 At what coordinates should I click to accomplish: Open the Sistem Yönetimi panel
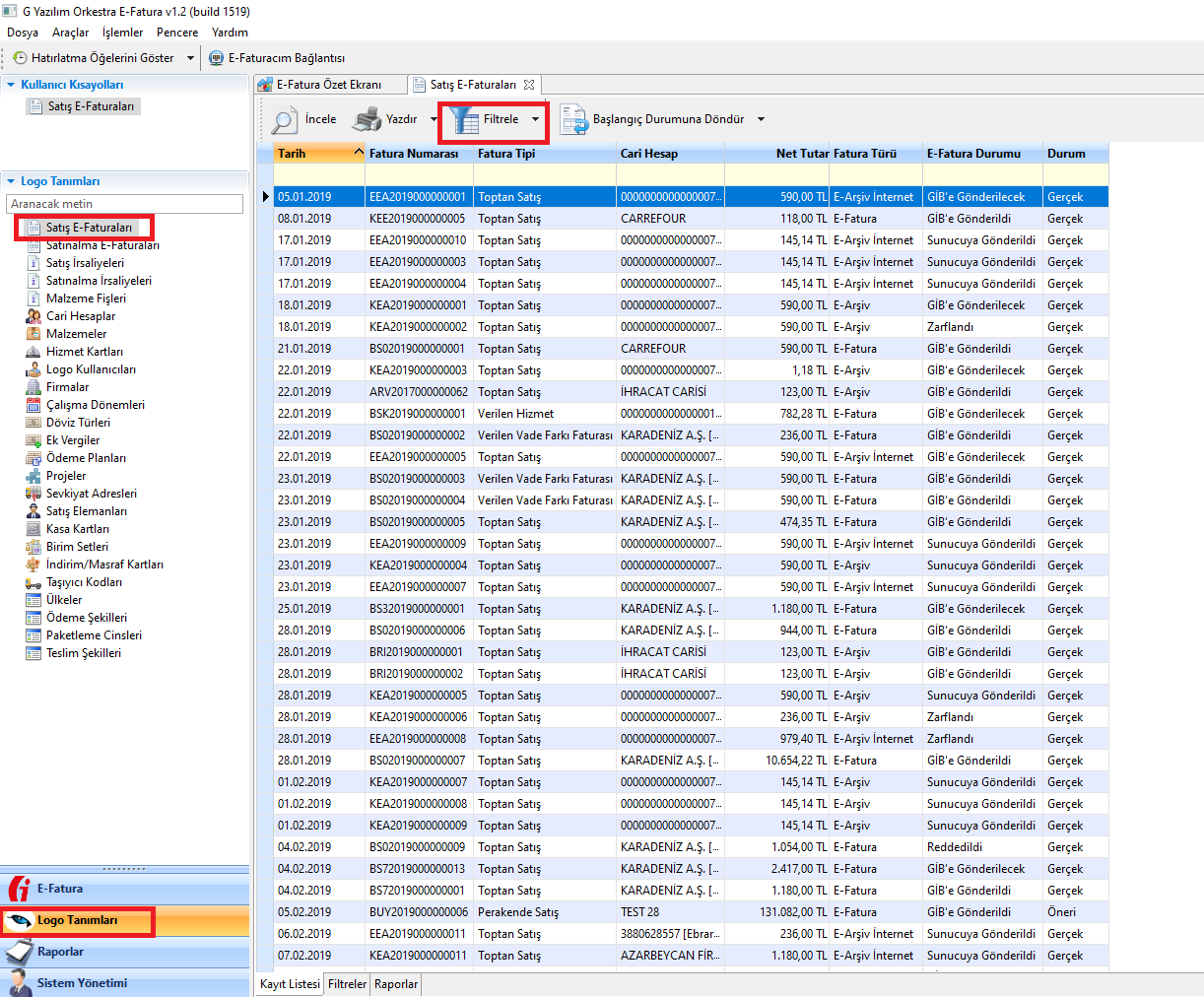[x=82, y=983]
